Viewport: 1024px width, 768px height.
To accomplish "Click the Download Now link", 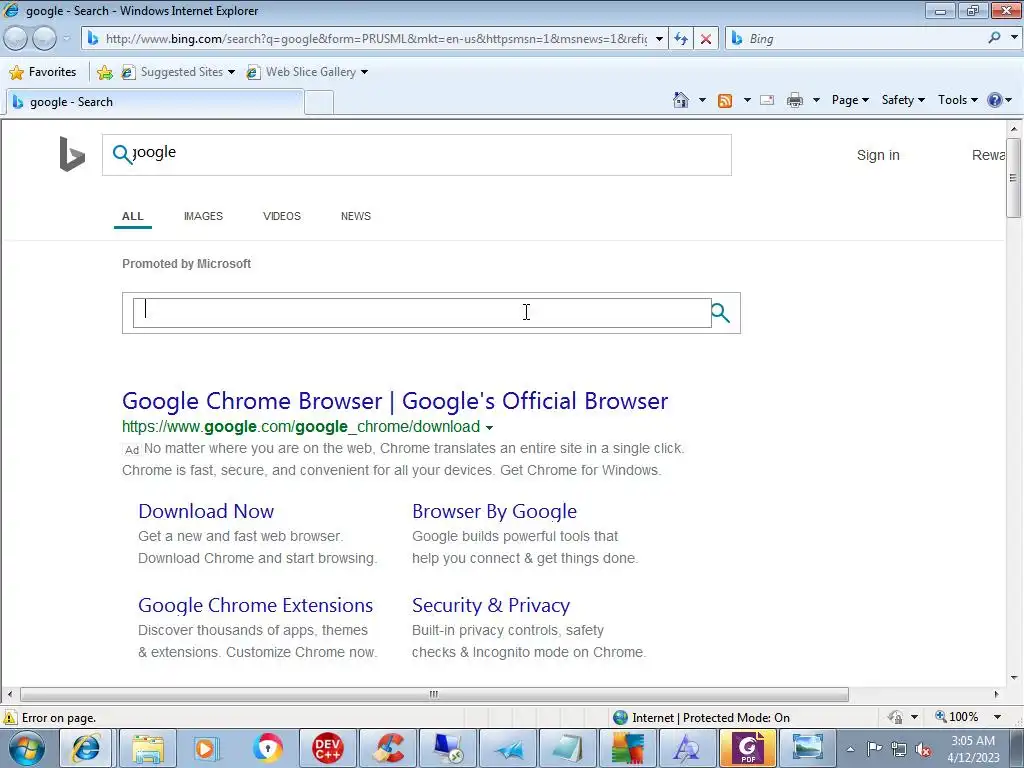I will point(206,511).
